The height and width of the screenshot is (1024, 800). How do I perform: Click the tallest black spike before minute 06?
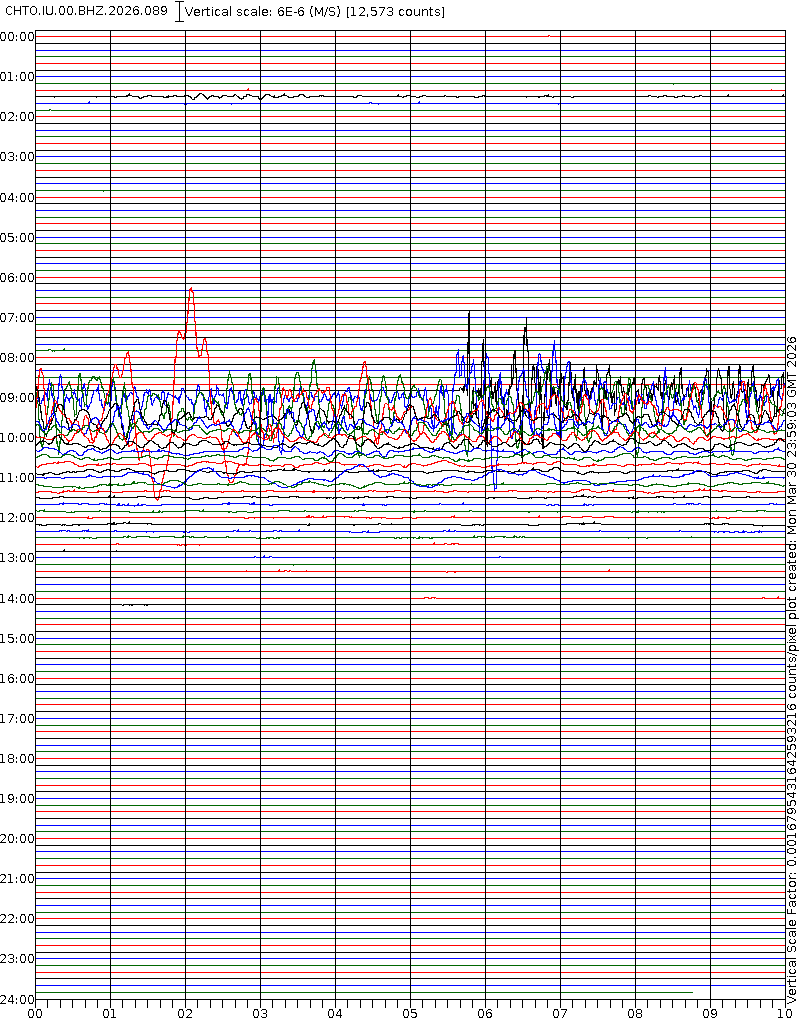(x=468, y=313)
